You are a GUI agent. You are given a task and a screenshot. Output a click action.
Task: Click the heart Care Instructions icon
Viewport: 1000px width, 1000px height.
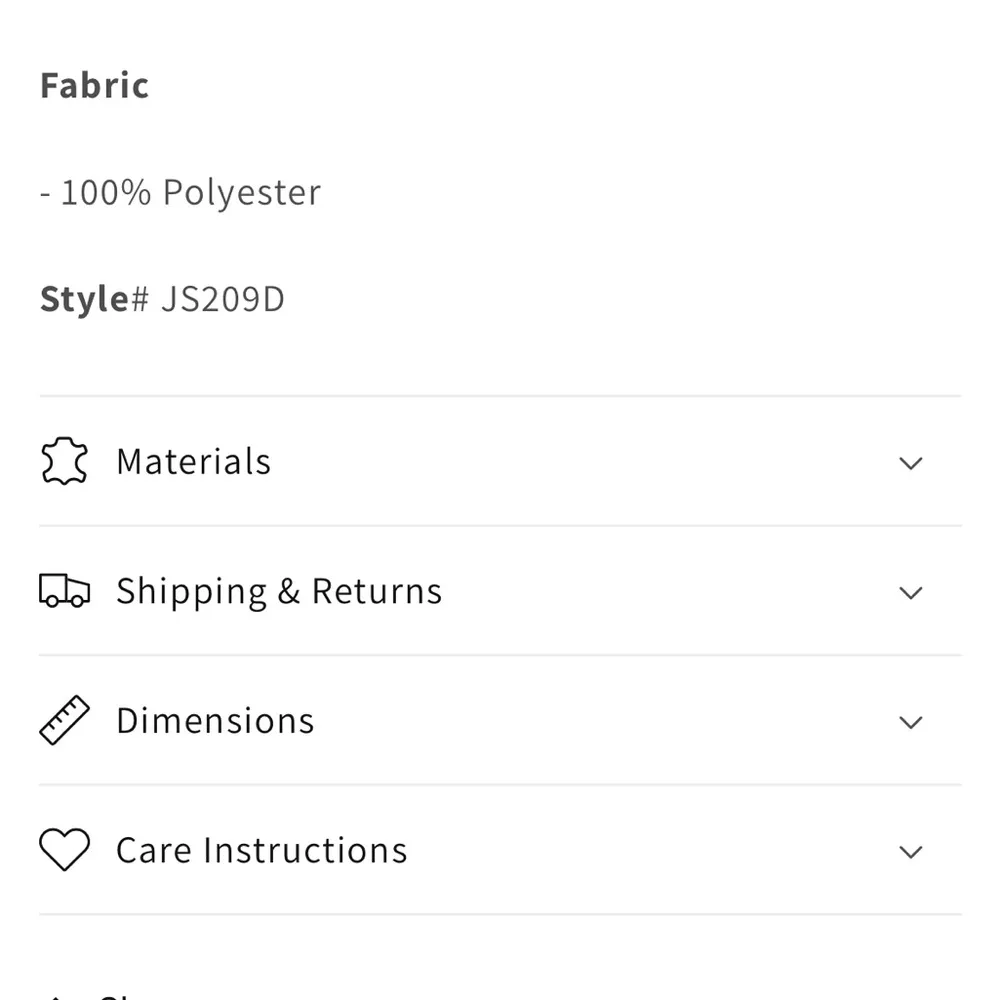64,850
